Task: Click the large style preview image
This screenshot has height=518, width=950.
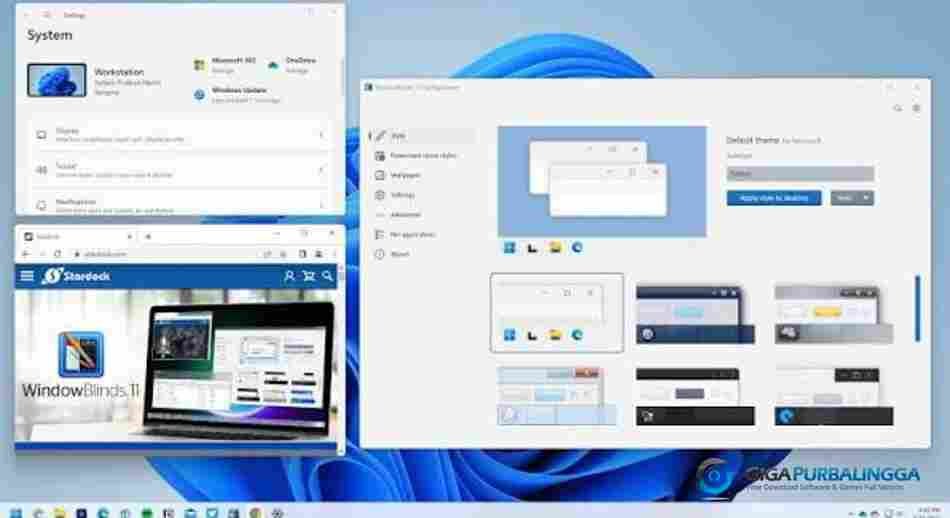Action: coord(602,181)
